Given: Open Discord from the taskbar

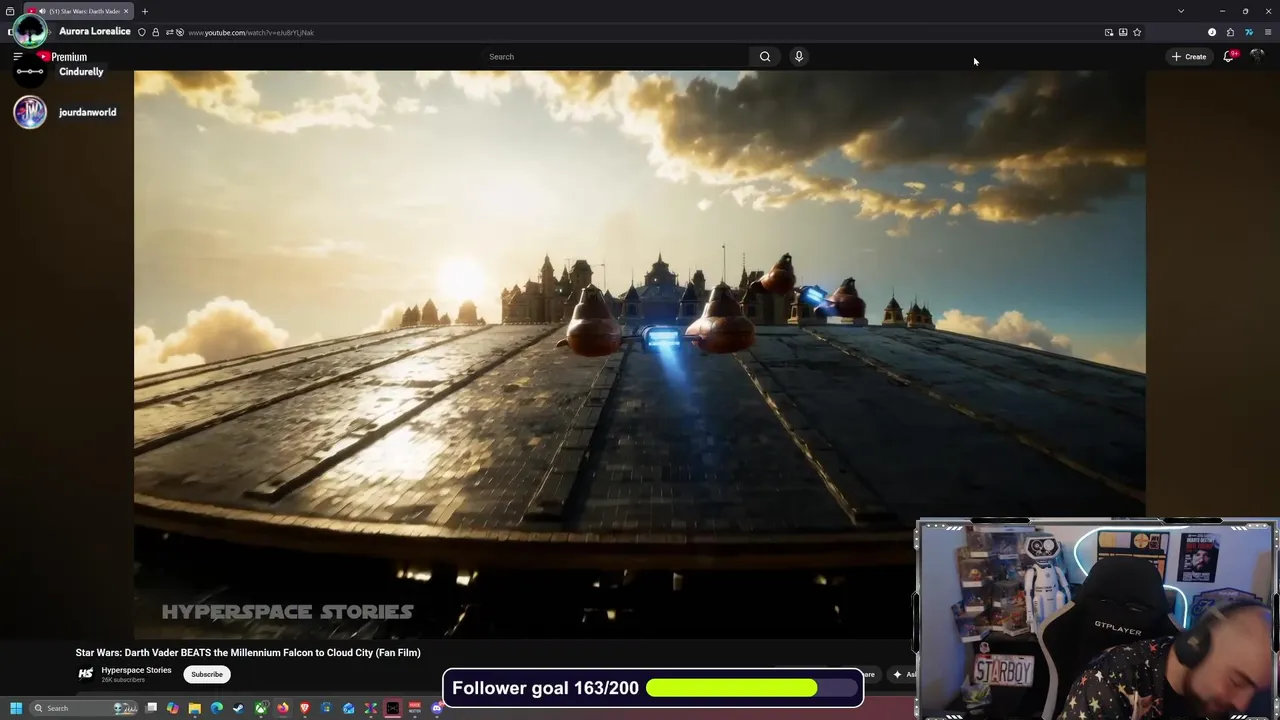Looking at the screenshot, I should [437, 708].
